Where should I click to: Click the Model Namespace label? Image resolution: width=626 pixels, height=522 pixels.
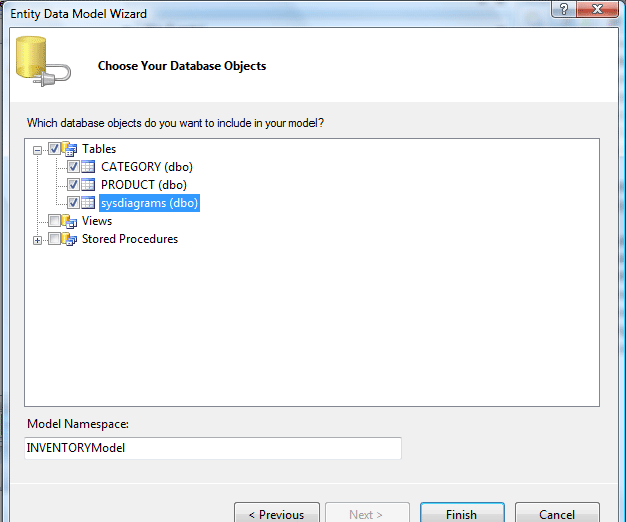coord(78,424)
